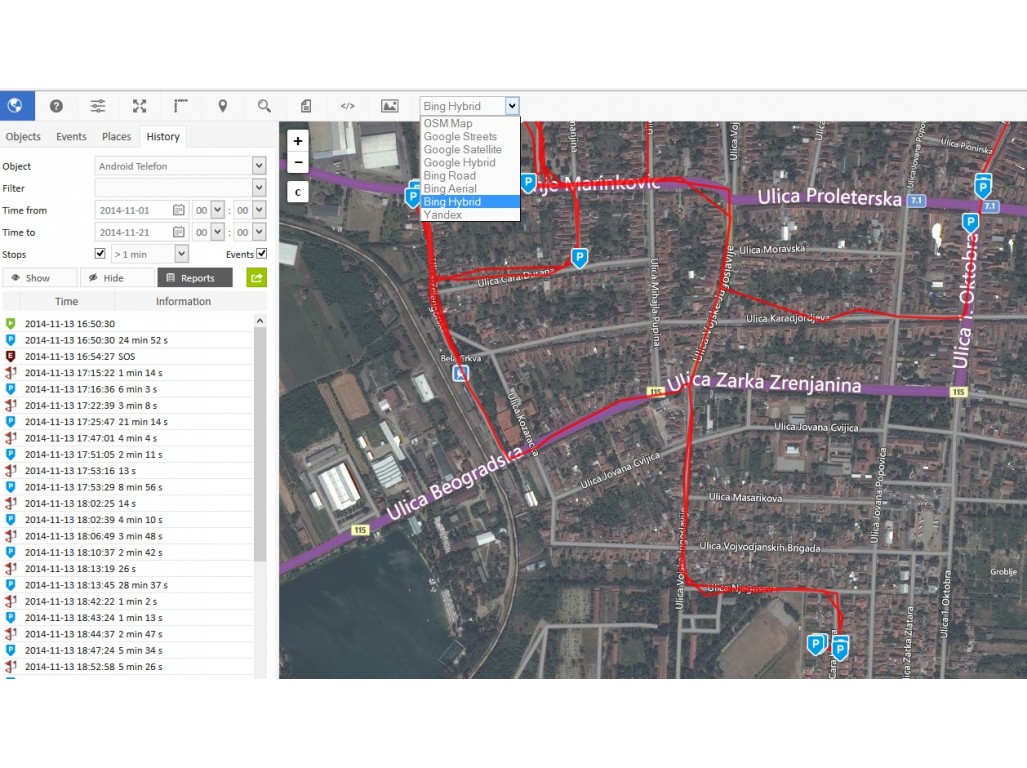Click the Hide button
This screenshot has width=1027, height=768.
click(x=118, y=278)
